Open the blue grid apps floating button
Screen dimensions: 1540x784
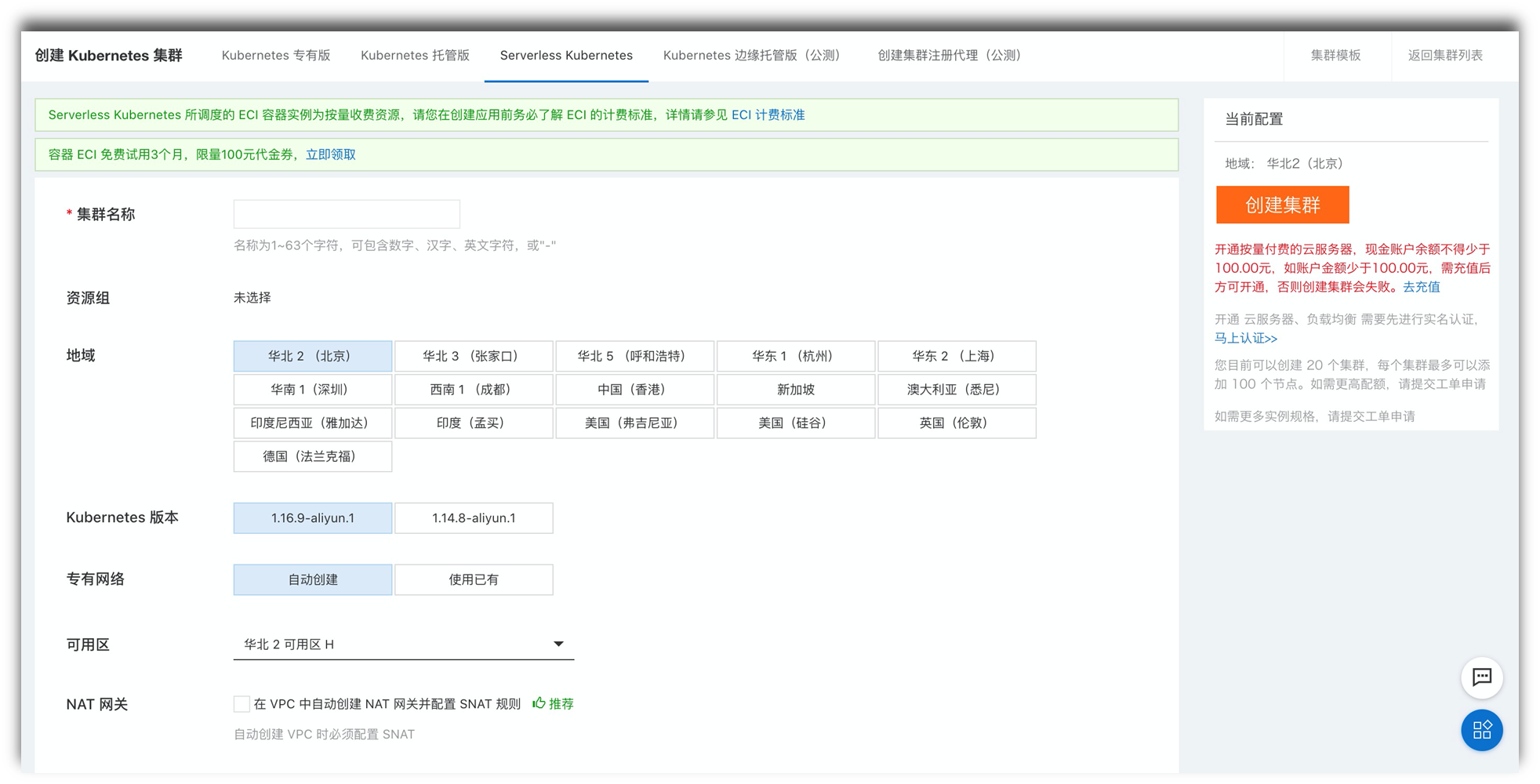[1481, 730]
